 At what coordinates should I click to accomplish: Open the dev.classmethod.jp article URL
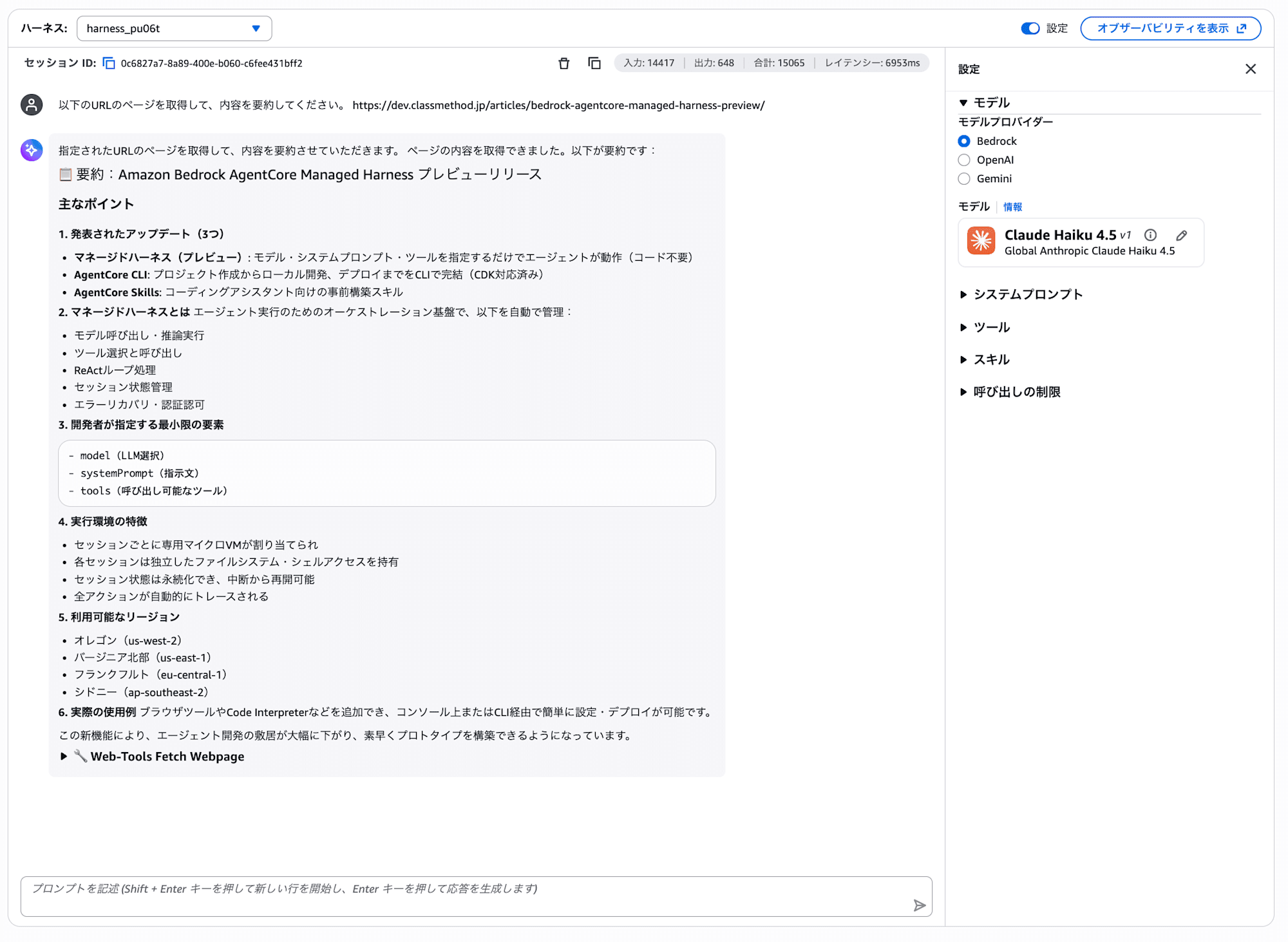point(558,105)
